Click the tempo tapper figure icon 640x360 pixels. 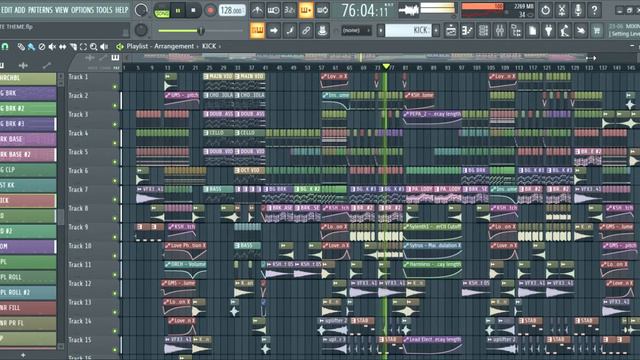pyautogui.click(x=565, y=30)
